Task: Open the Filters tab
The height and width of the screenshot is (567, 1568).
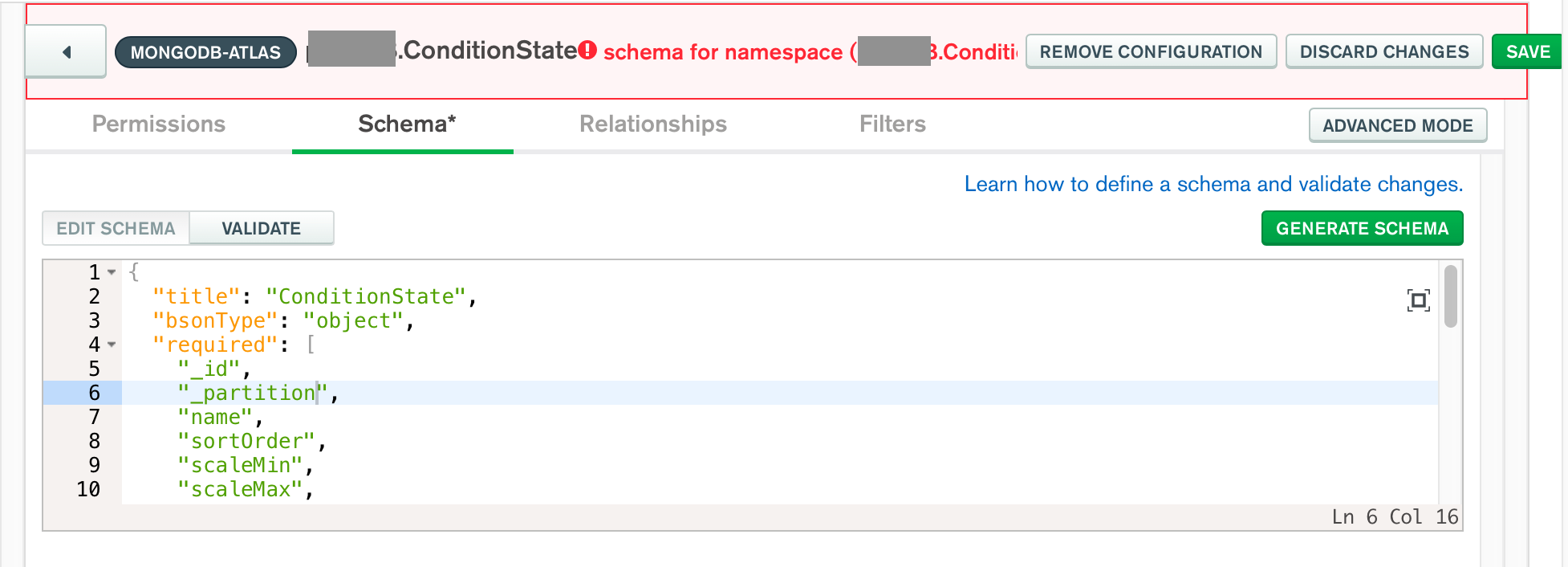Action: pyautogui.click(x=892, y=124)
